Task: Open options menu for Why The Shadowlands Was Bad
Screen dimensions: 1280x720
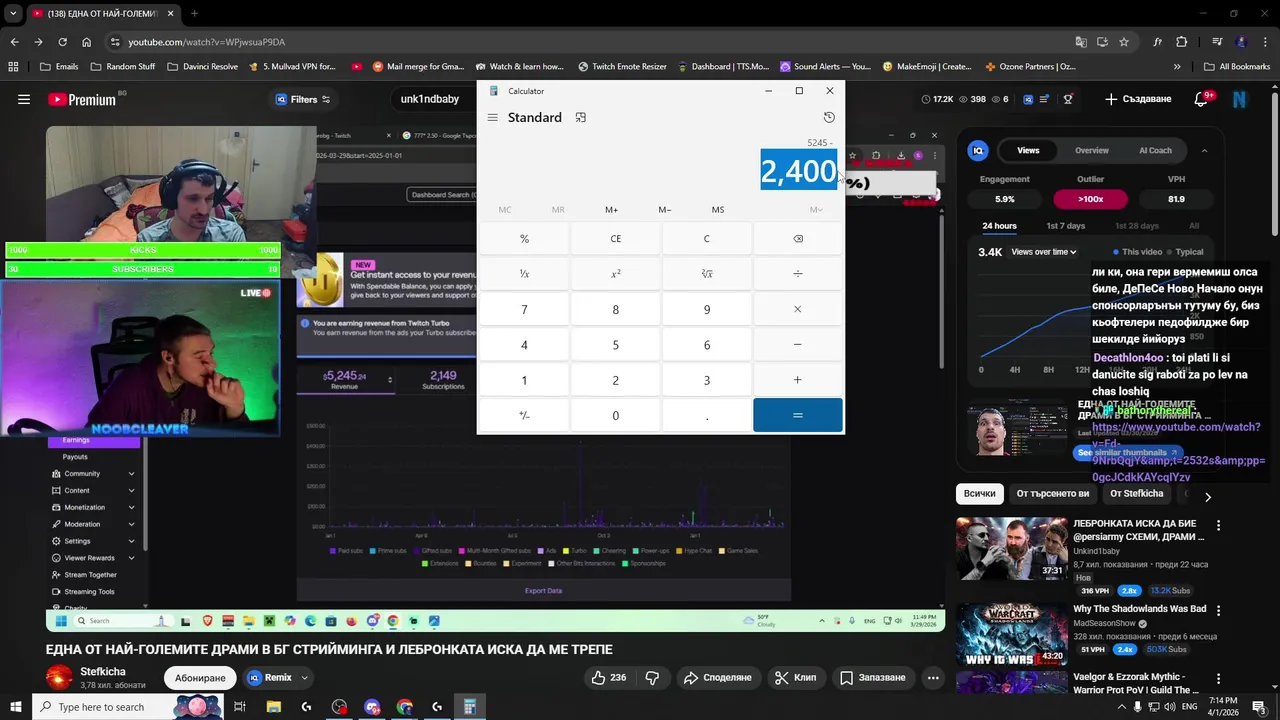Action: pos(1218,610)
